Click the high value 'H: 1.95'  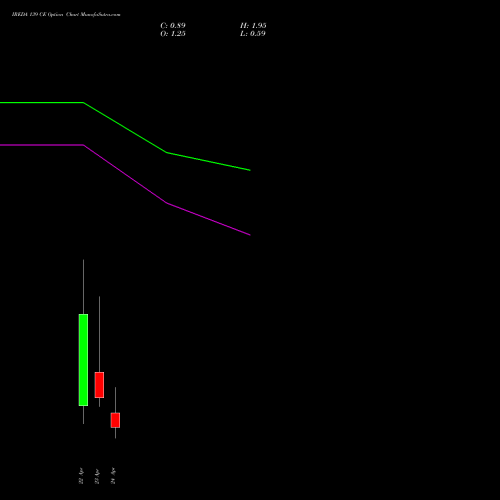253,26
